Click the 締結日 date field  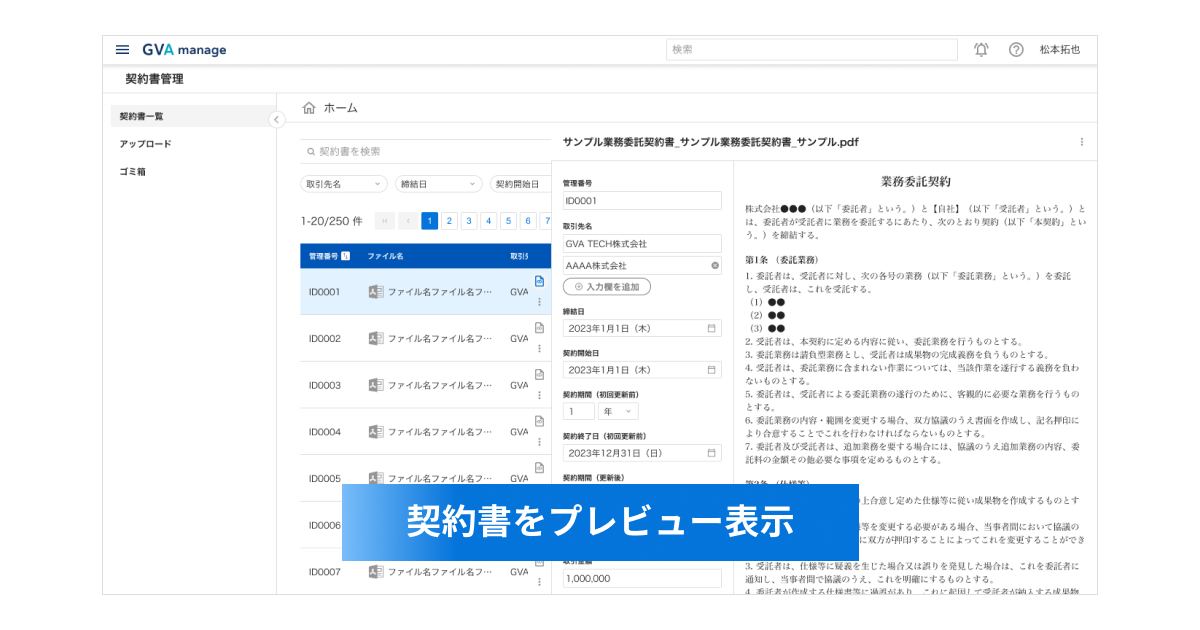[x=642, y=328]
